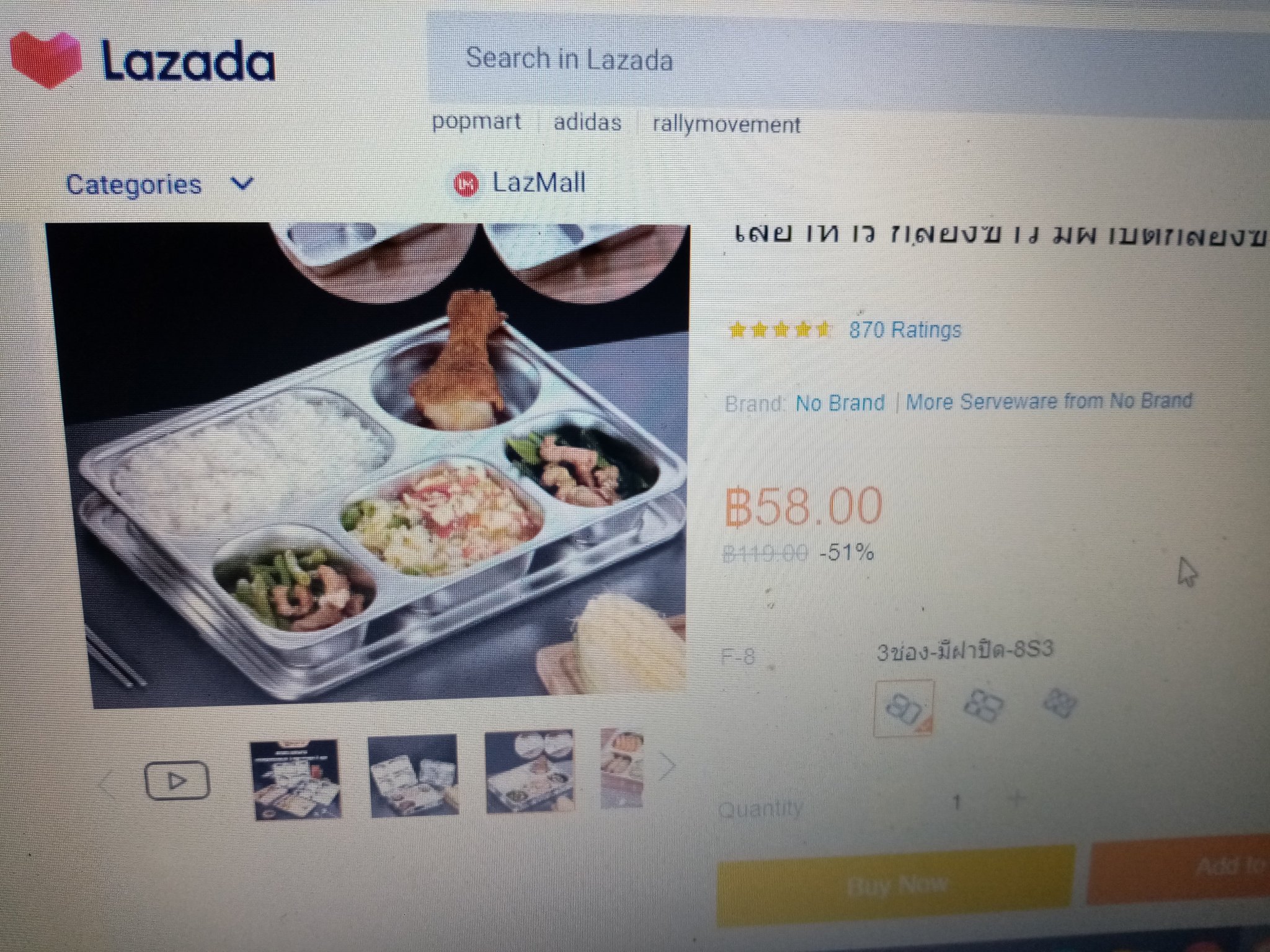Play the product video thumbnail icon
This screenshot has width=1270, height=952.
[x=177, y=780]
